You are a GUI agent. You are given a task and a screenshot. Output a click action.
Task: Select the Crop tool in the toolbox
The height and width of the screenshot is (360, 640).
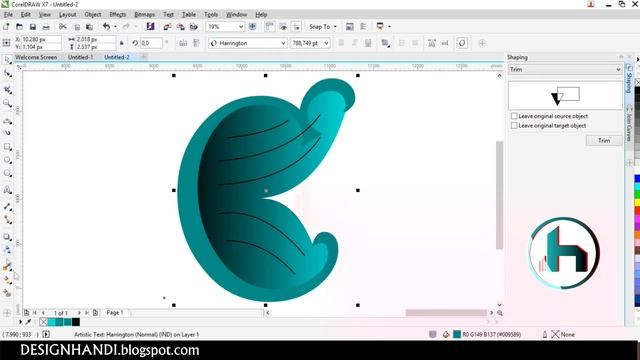pos(7,89)
